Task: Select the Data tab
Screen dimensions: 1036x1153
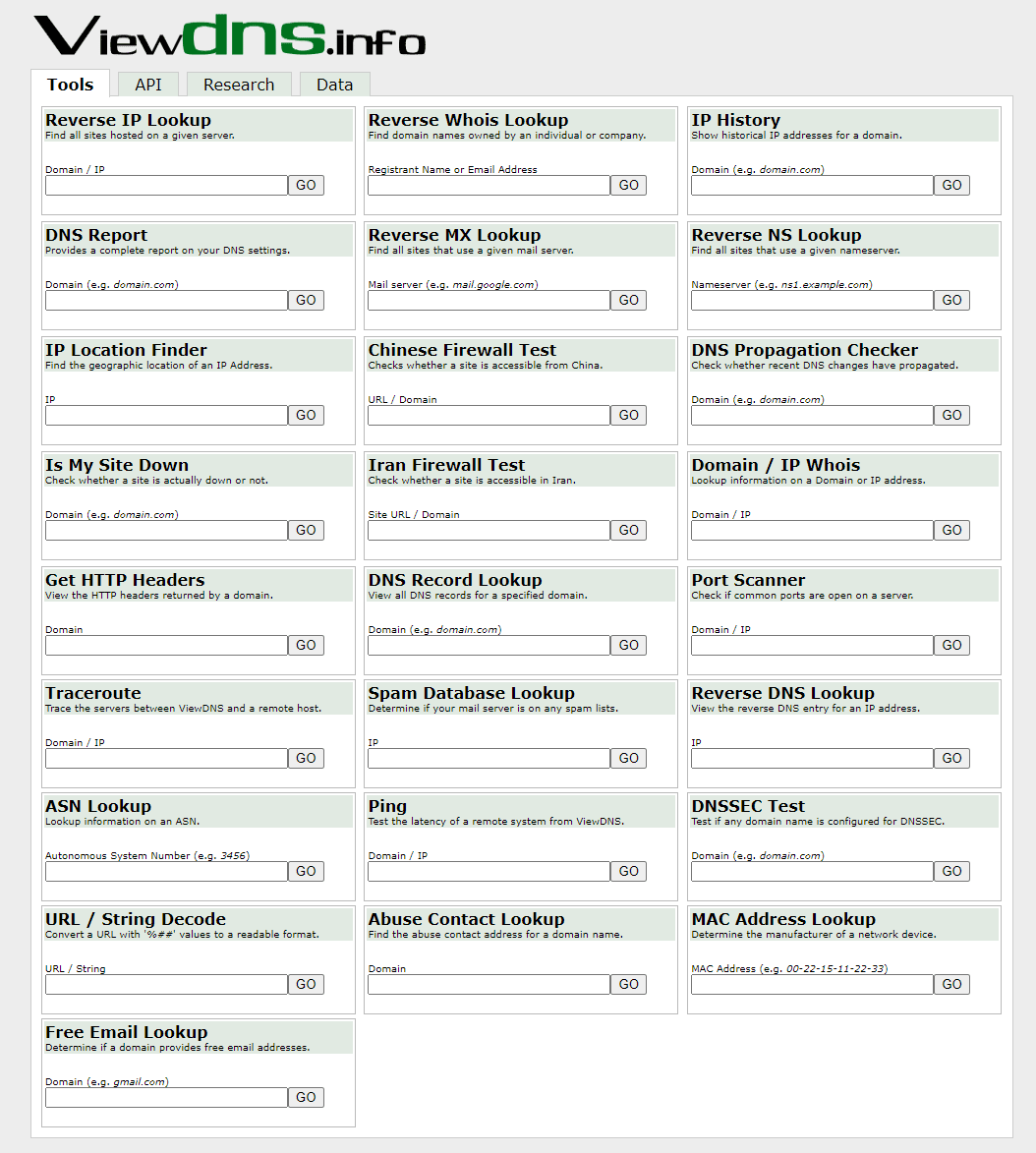Action: coord(334,85)
